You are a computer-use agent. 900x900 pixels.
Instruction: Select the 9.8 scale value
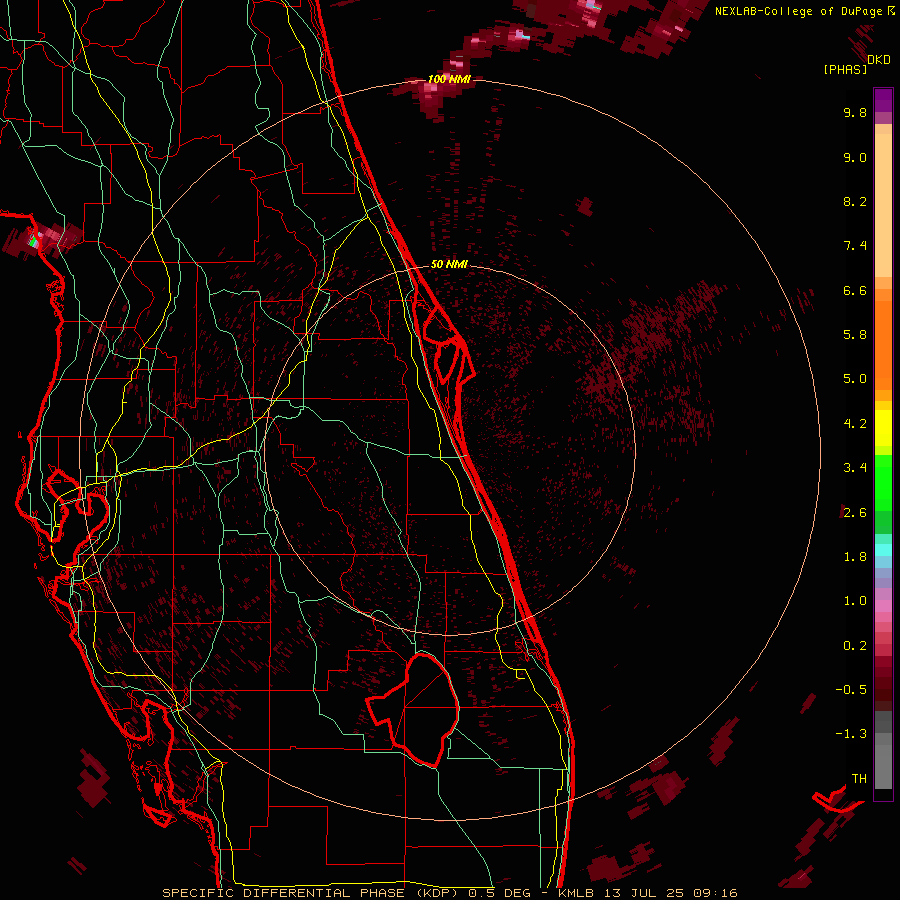pyautogui.click(x=855, y=112)
